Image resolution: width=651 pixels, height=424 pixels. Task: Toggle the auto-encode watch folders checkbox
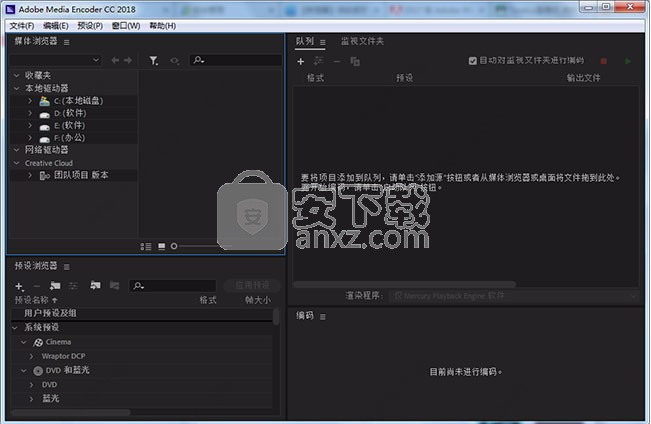click(x=472, y=61)
